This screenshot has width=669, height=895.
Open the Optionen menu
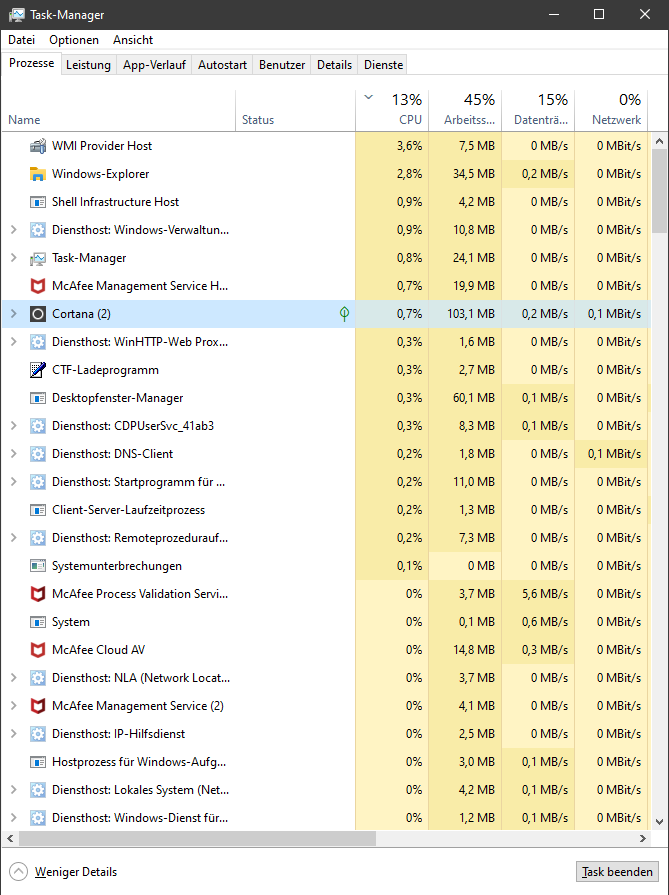tap(74, 40)
